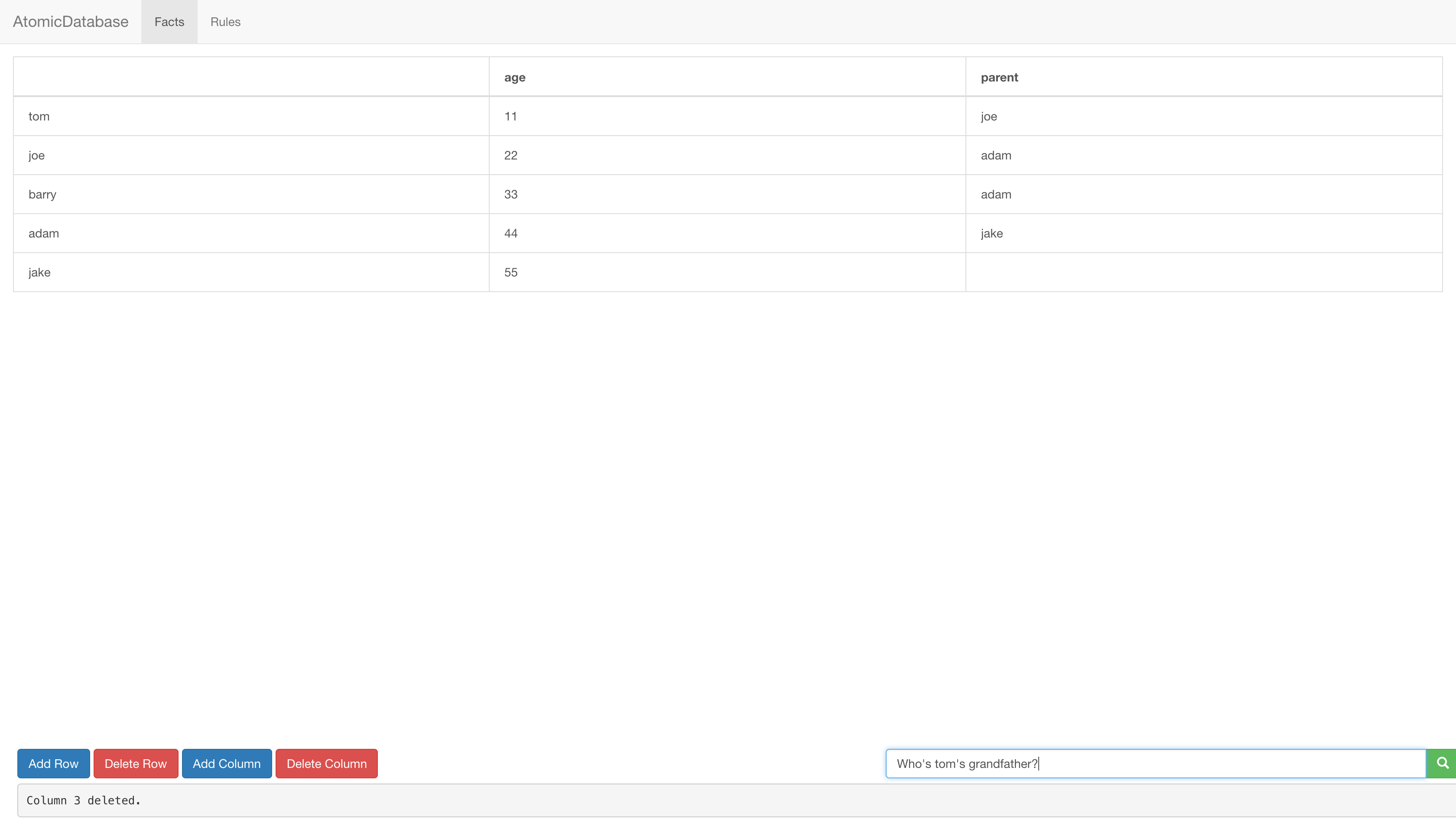The image size is (1456, 826).
Task: Click the Delete Column button
Action: [326, 764]
